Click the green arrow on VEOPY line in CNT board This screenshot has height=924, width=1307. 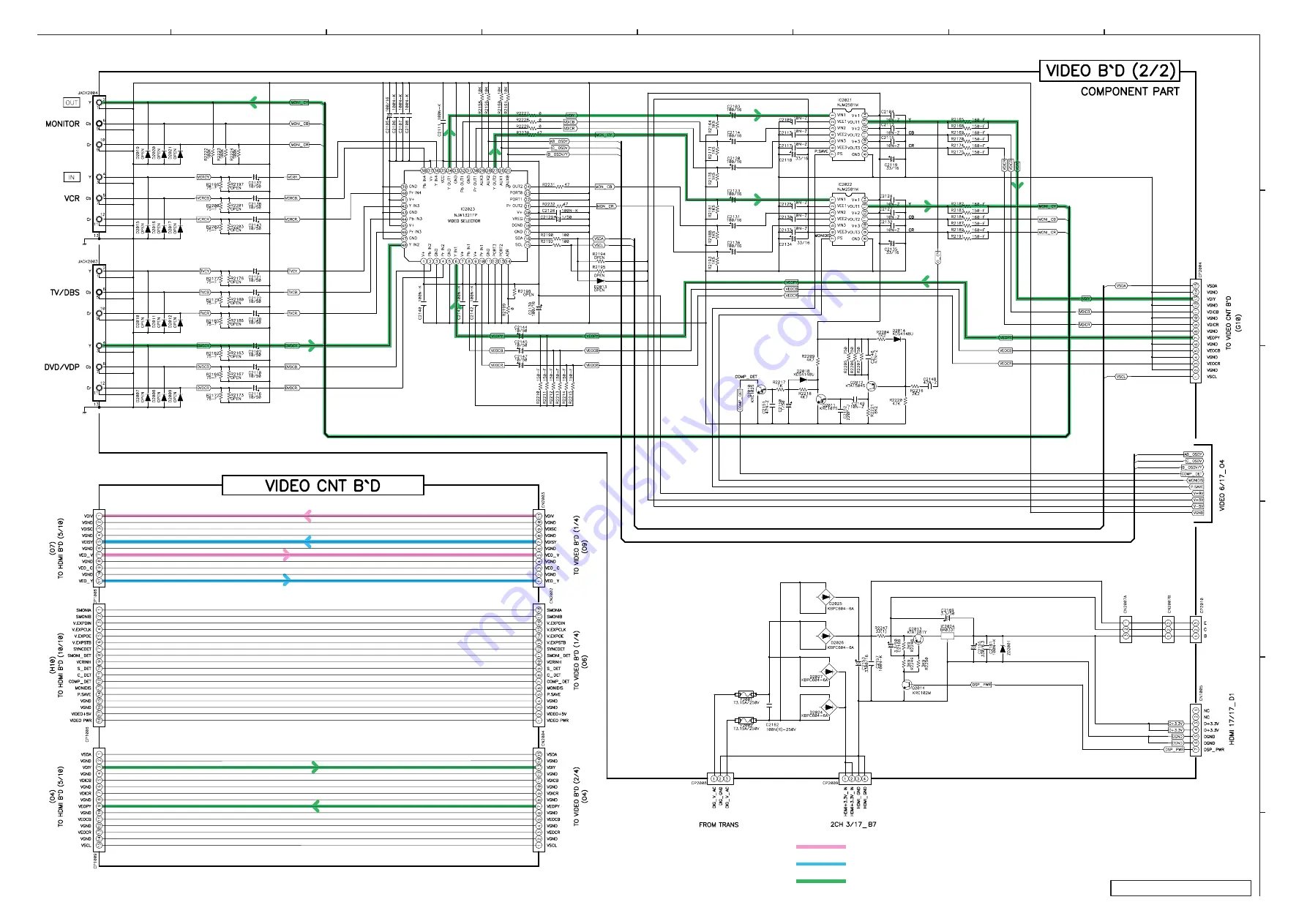(x=315, y=806)
